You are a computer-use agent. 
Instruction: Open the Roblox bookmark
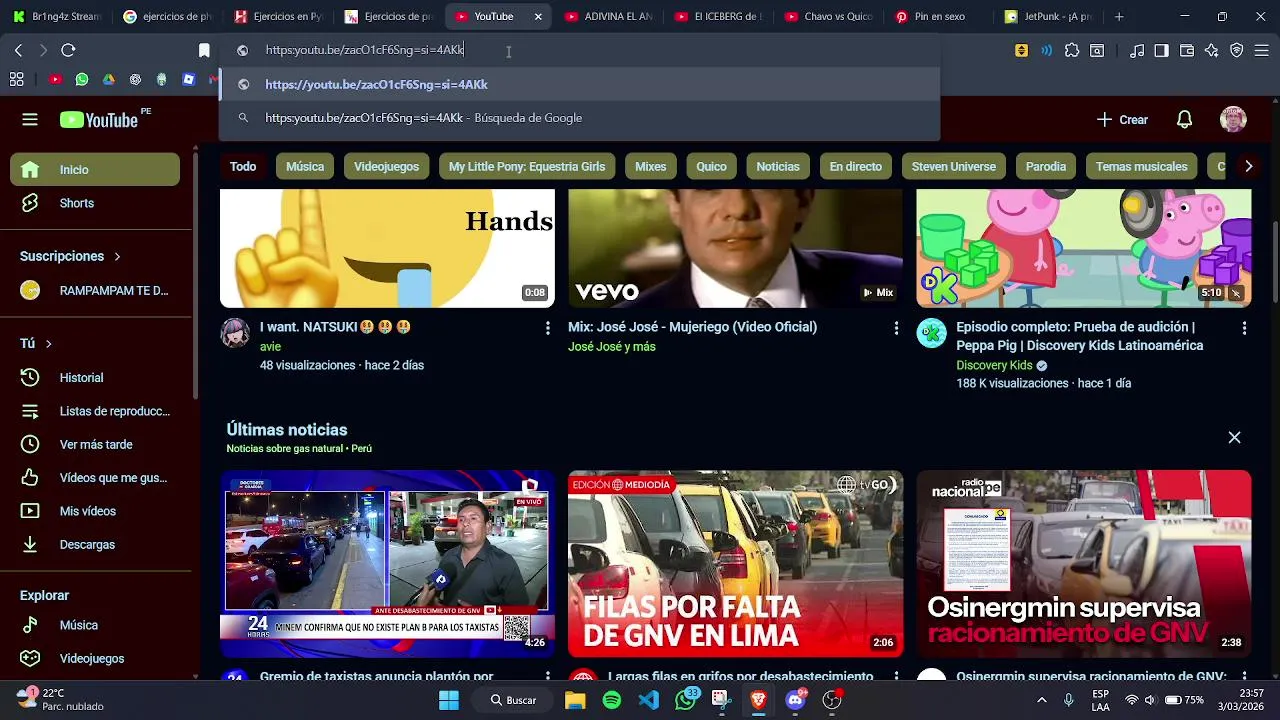(x=188, y=79)
